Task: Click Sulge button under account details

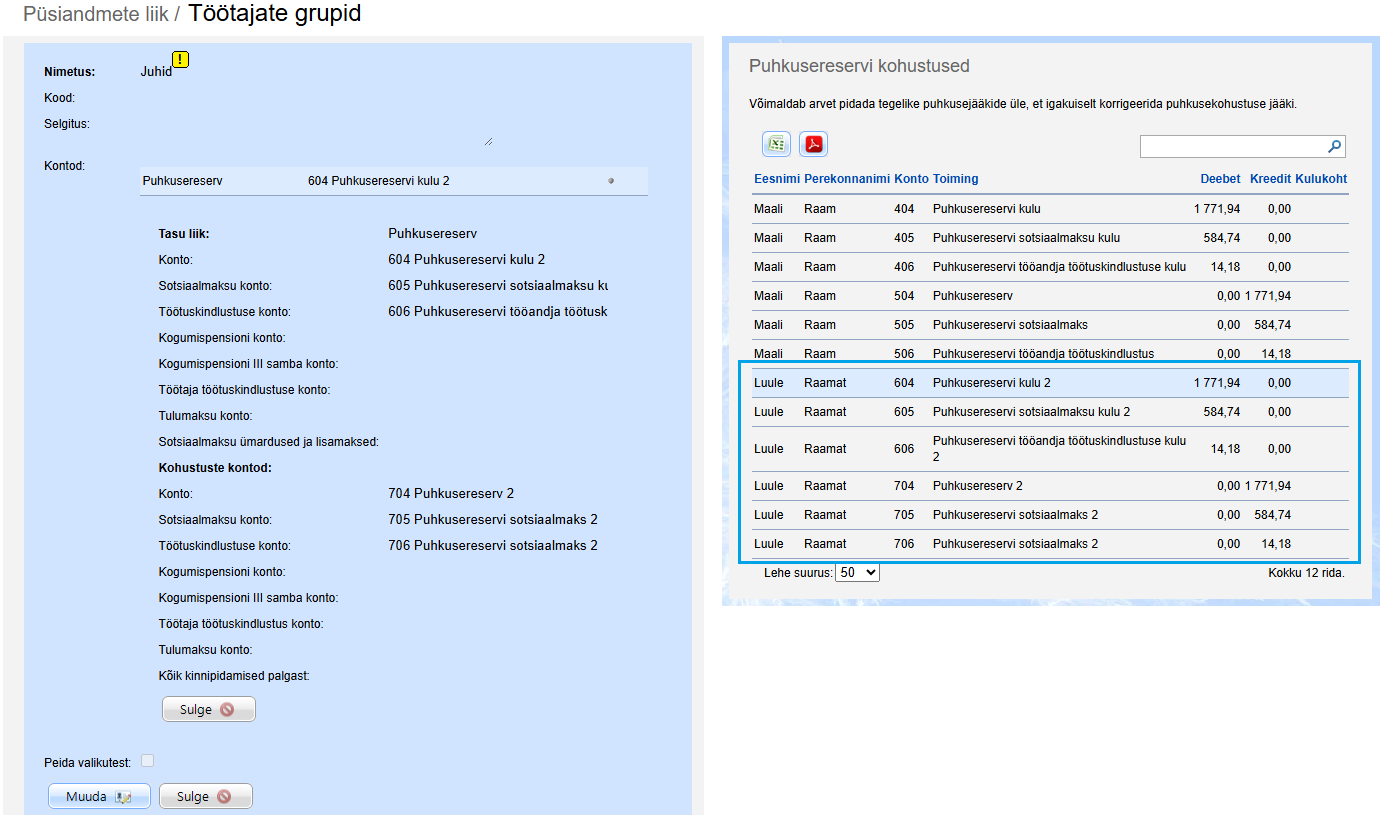Action: click(208, 710)
